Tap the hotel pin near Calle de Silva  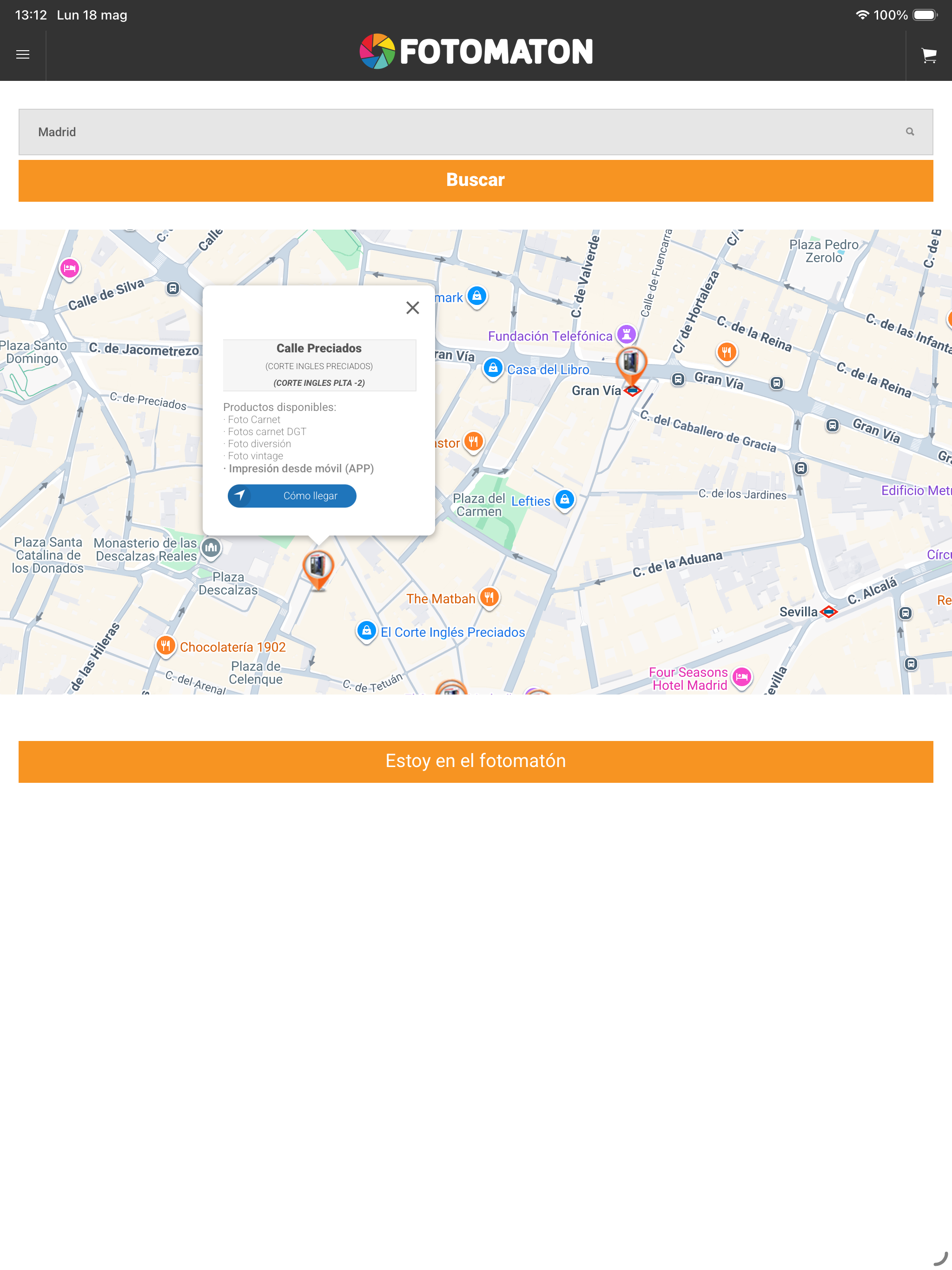(69, 268)
